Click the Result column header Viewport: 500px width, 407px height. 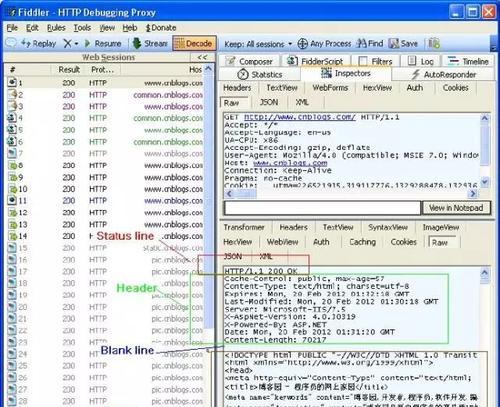[69, 69]
